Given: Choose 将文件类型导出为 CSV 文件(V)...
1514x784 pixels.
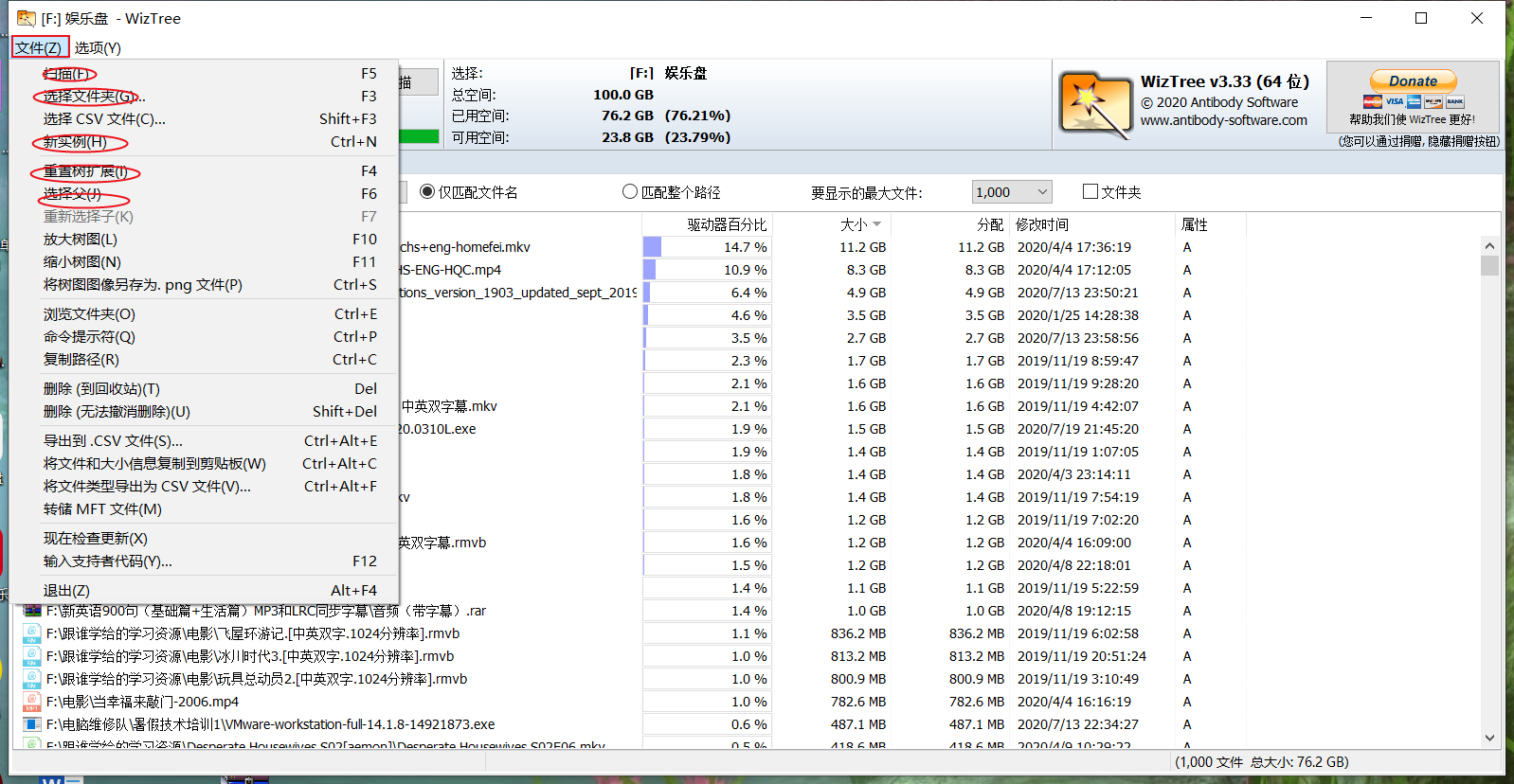Looking at the screenshot, I should [x=204, y=487].
